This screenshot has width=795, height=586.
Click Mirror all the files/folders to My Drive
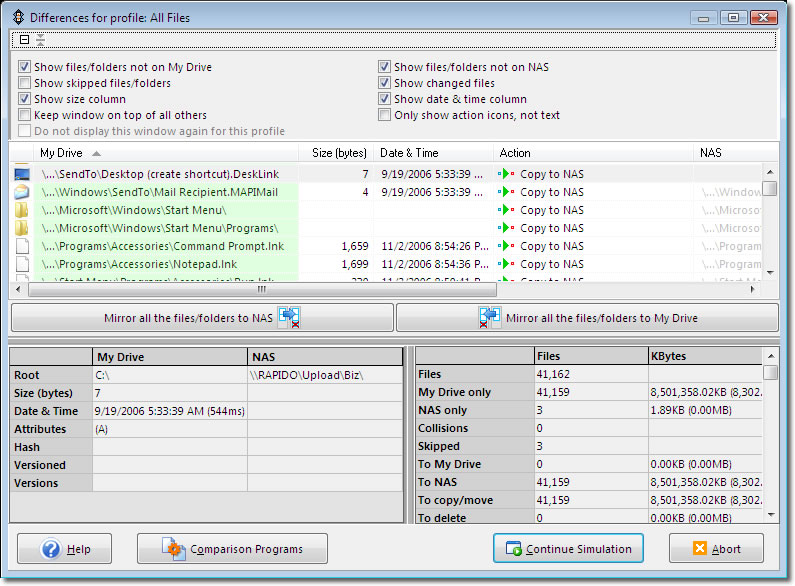pyautogui.click(x=587, y=318)
